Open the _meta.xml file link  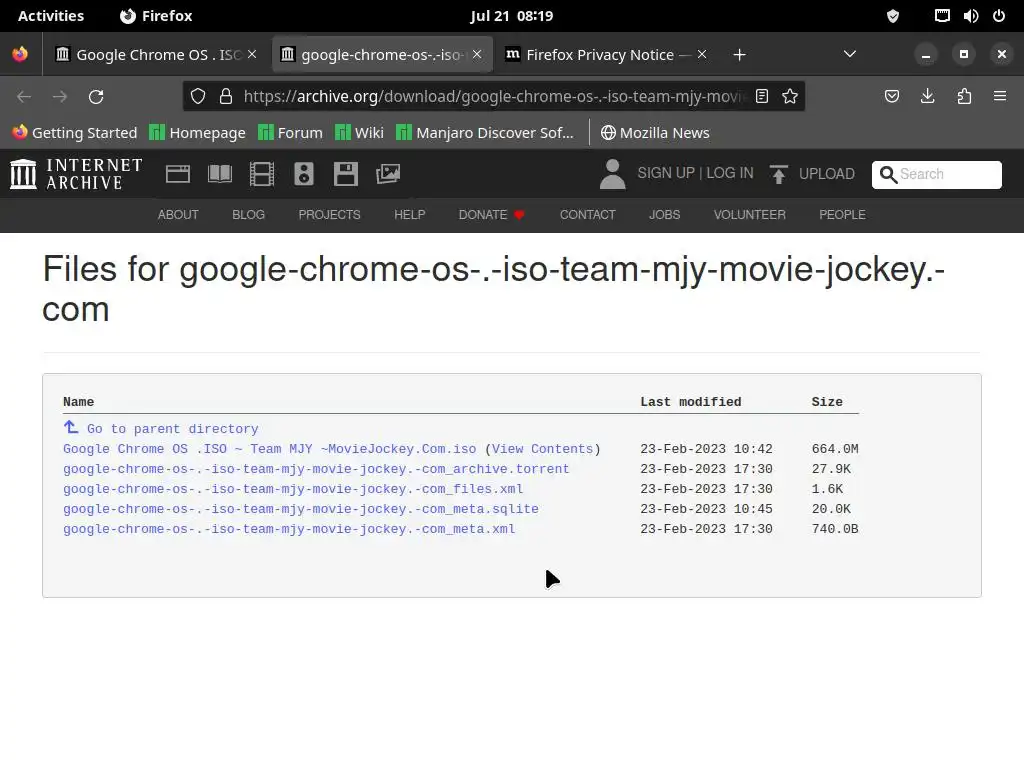coord(289,529)
